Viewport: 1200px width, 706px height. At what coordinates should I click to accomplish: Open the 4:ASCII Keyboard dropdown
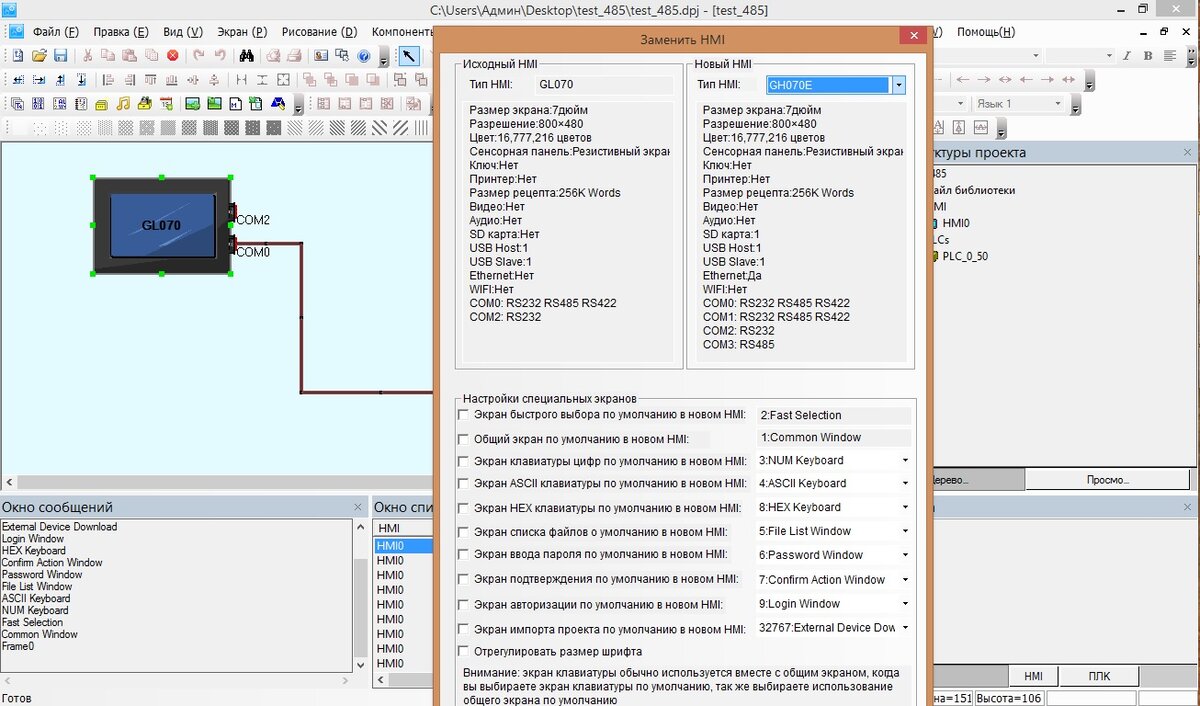point(905,484)
